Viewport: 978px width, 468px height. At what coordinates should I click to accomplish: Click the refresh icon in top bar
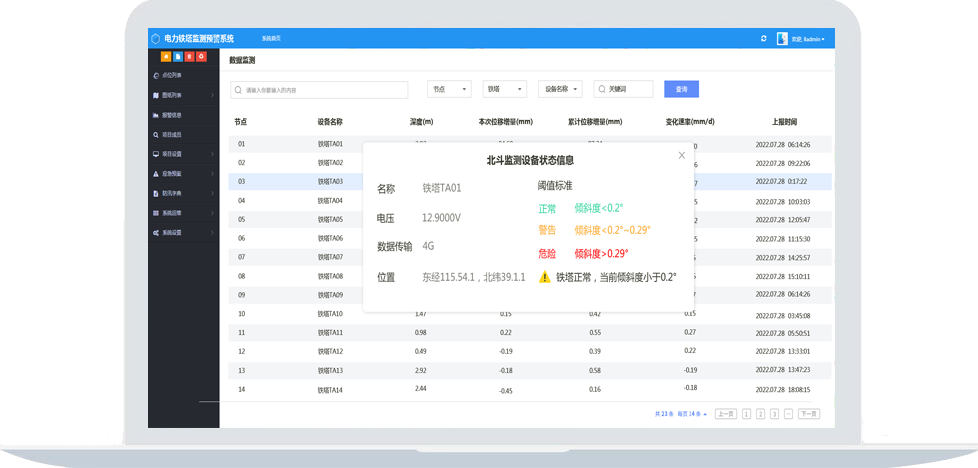[x=764, y=39]
